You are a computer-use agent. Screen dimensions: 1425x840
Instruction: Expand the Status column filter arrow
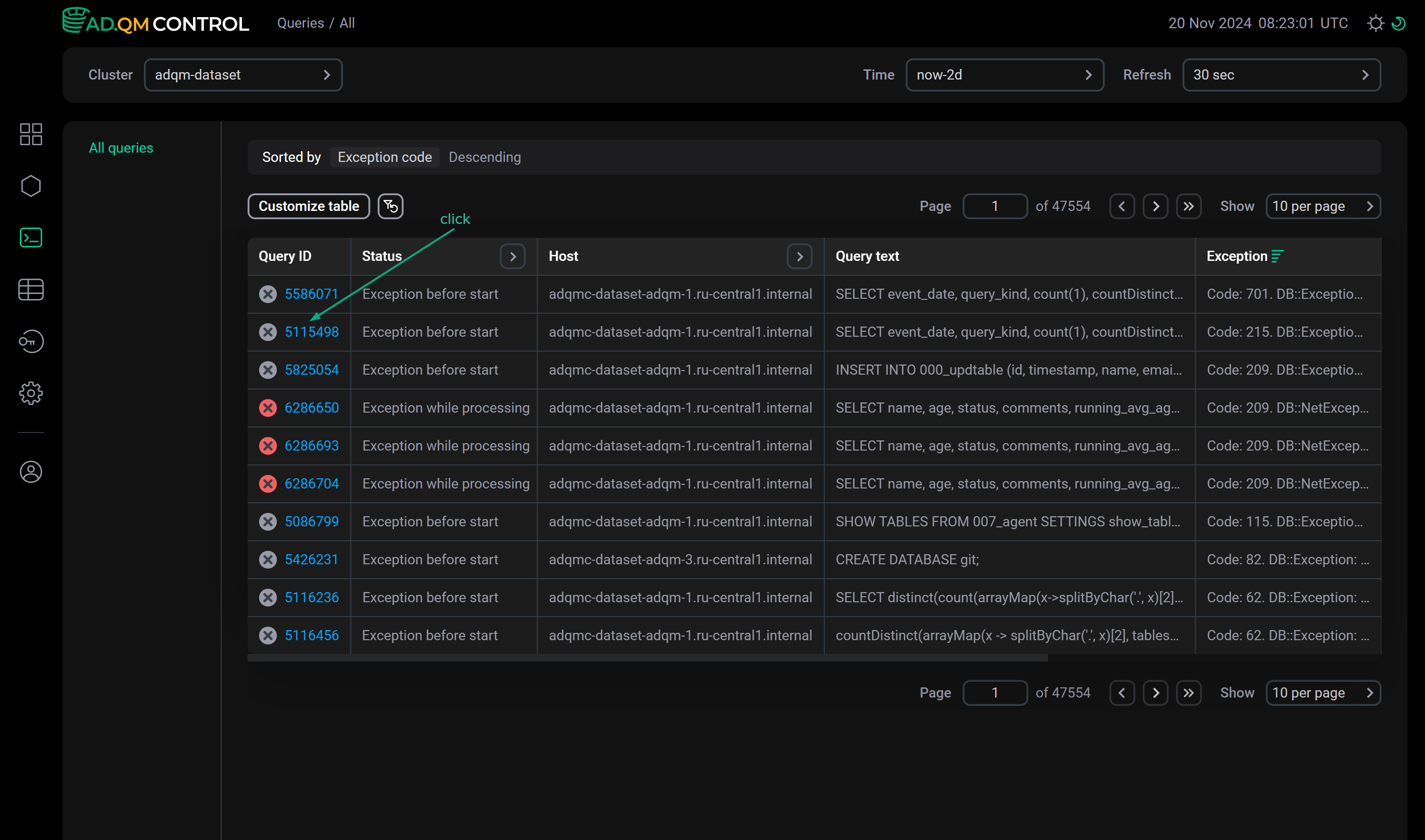513,256
